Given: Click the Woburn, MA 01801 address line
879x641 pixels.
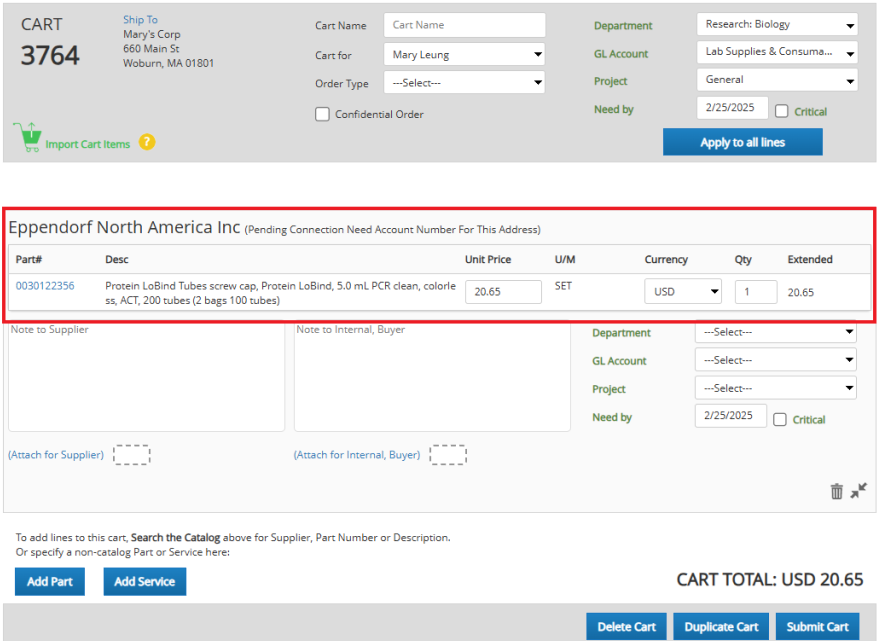Looking at the screenshot, I should click(168, 63).
